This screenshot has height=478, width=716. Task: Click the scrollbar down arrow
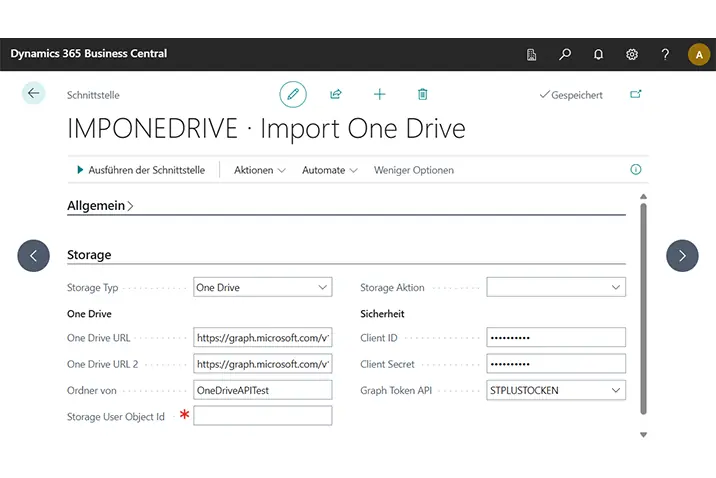point(643,435)
